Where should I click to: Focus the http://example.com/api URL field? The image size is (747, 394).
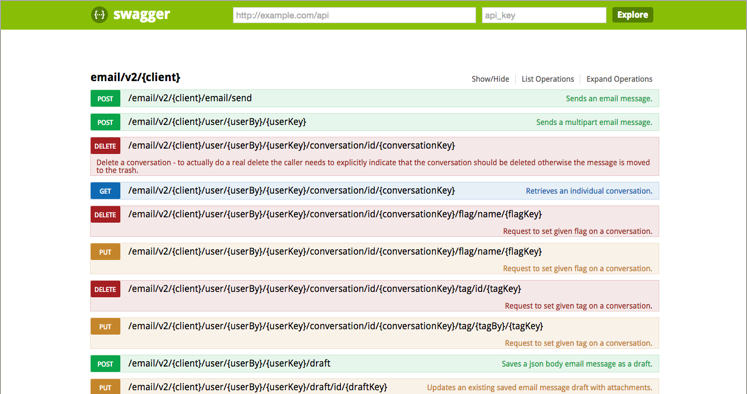pos(354,15)
